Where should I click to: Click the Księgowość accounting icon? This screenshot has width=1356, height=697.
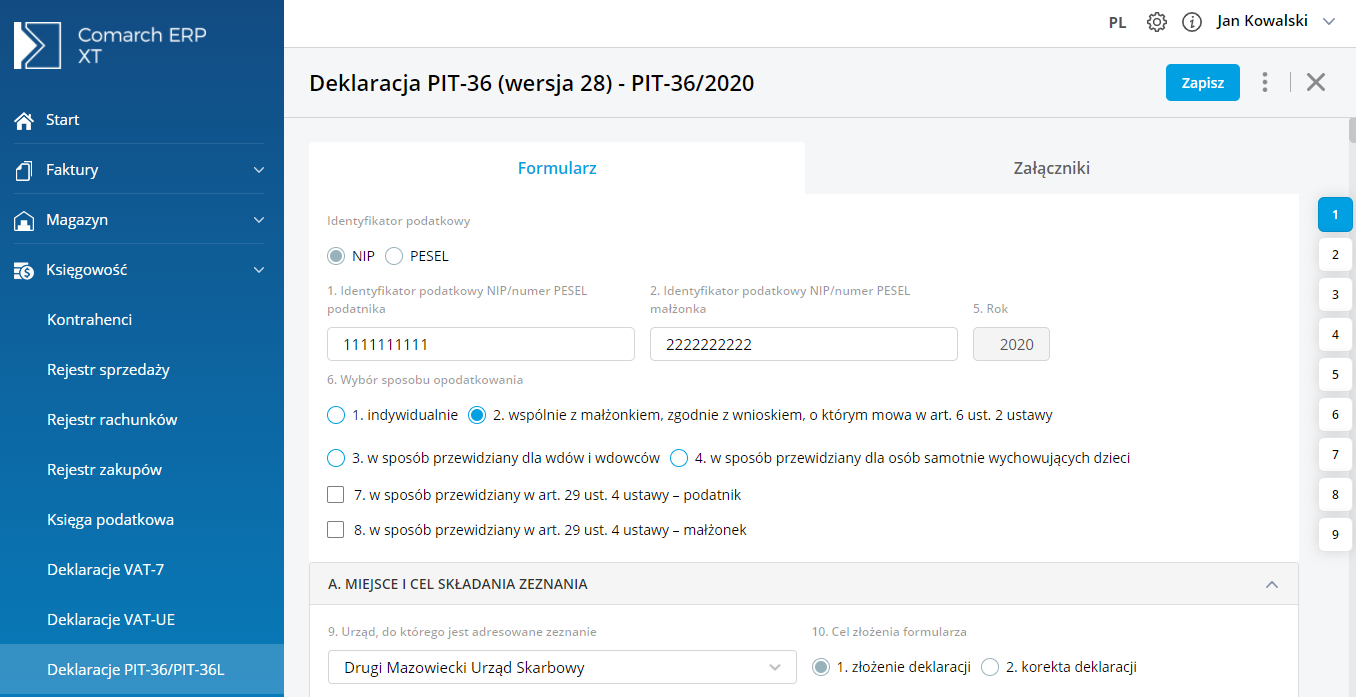(24, 270)
